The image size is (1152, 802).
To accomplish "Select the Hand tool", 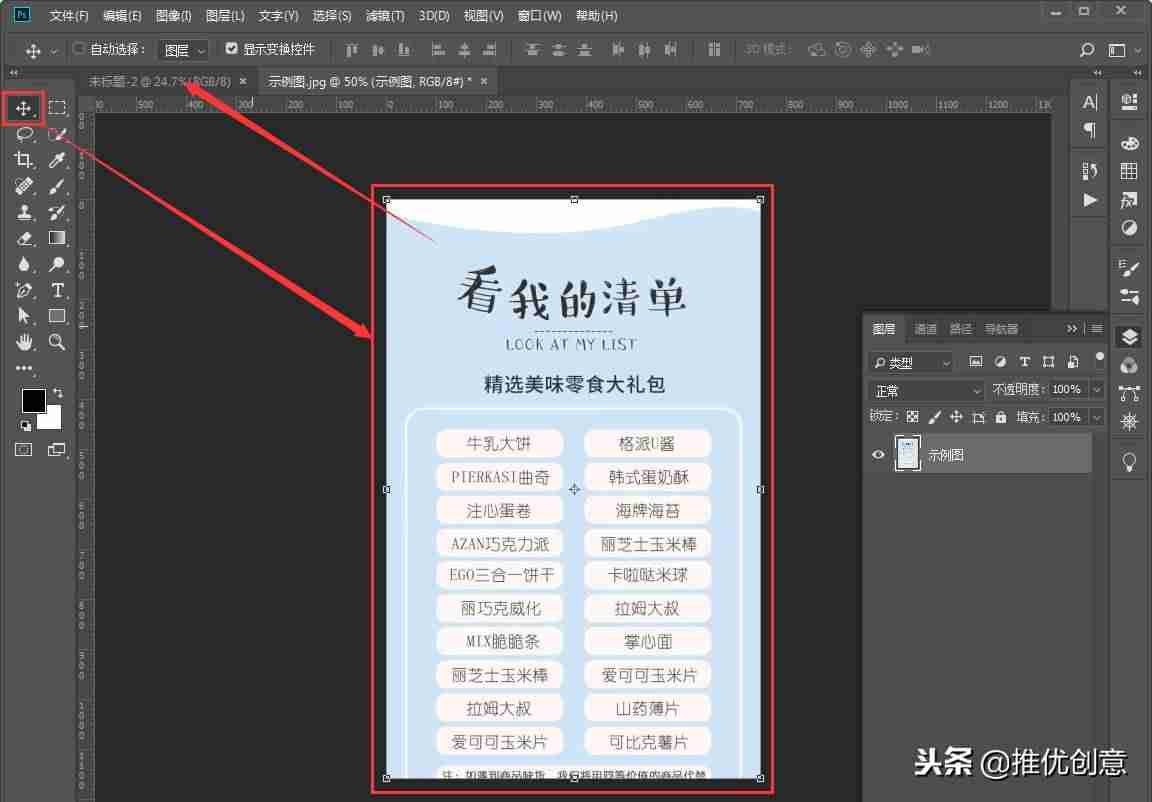I will point(24,342).
